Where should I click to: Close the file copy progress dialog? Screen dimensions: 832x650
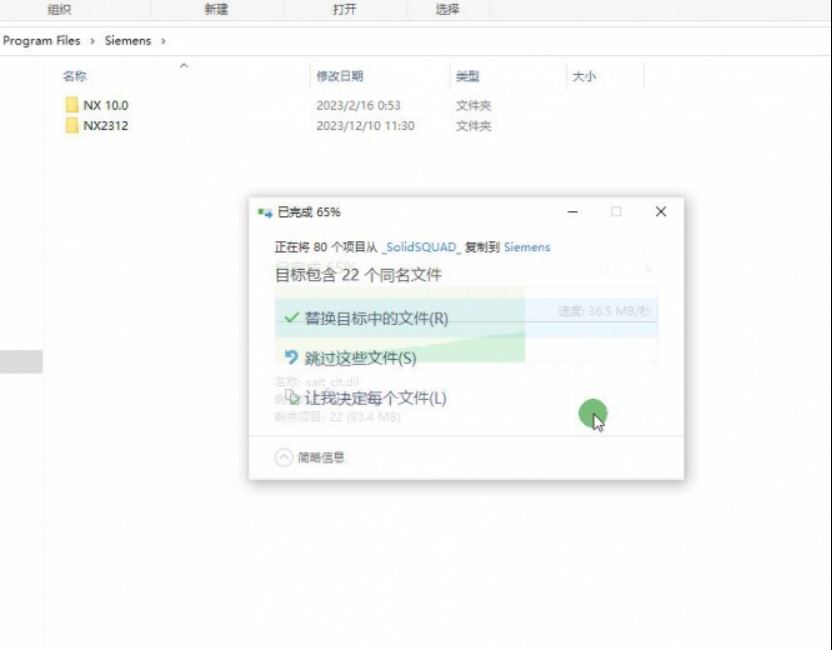[660, 212]
